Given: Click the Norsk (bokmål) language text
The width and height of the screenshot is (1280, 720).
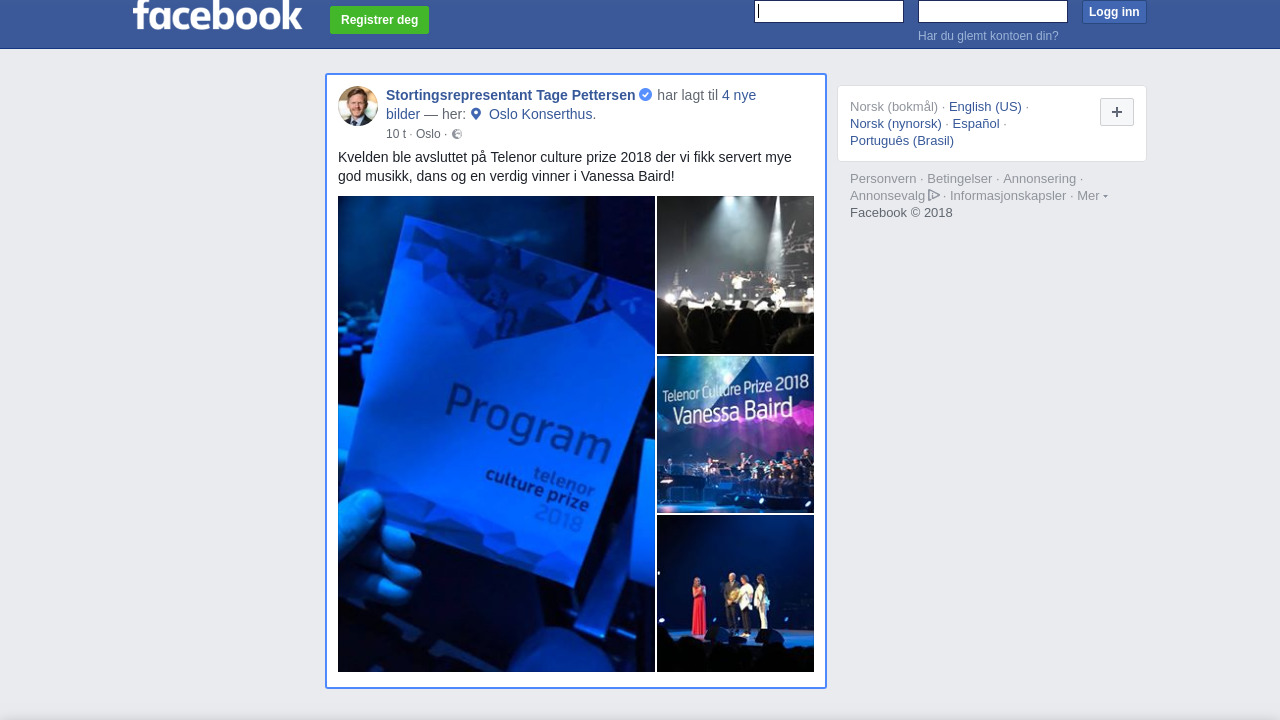Looking at the screenshot, I should click(x=894, y=107).
